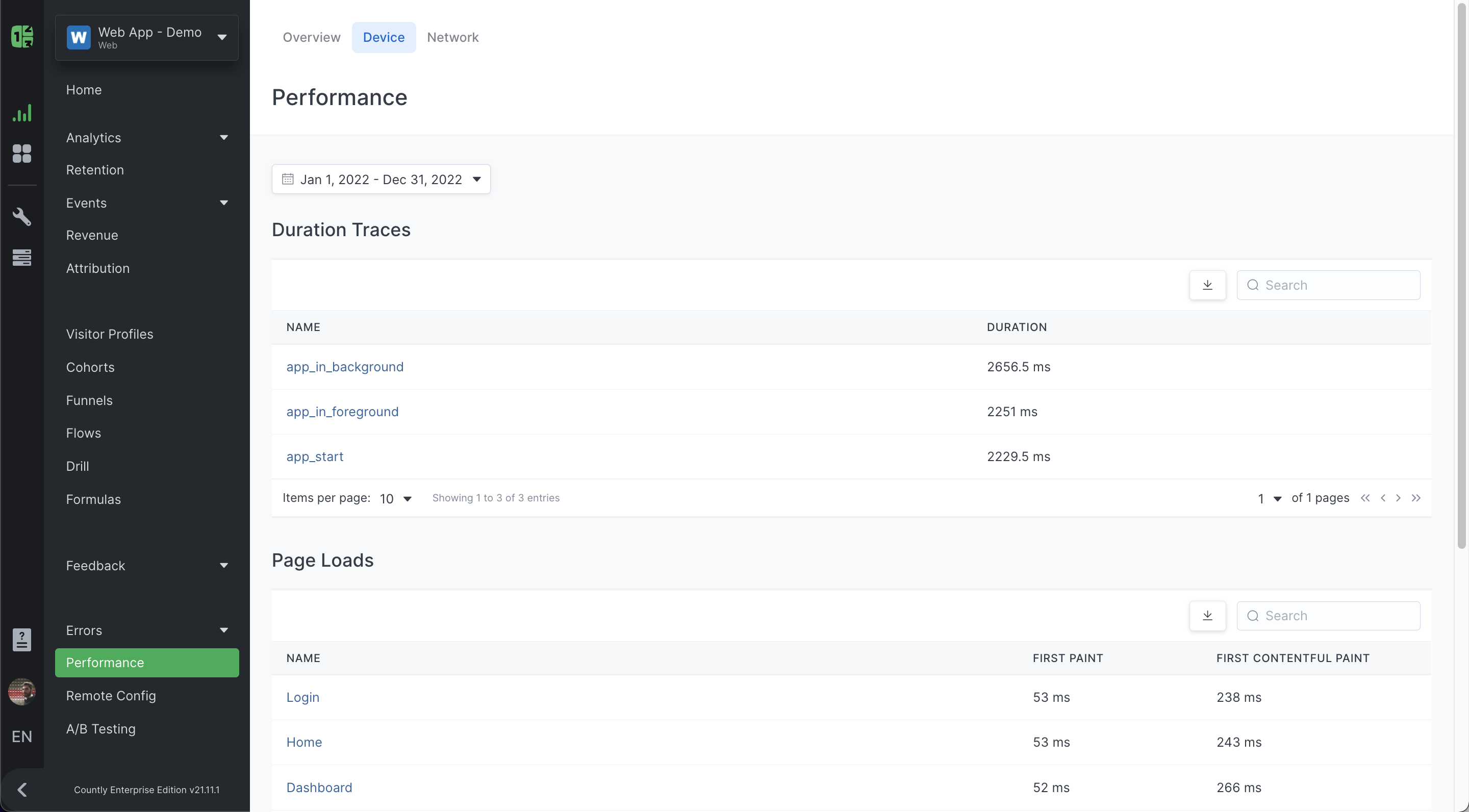Open the data rows sidebar icon

tap(22, 257)
